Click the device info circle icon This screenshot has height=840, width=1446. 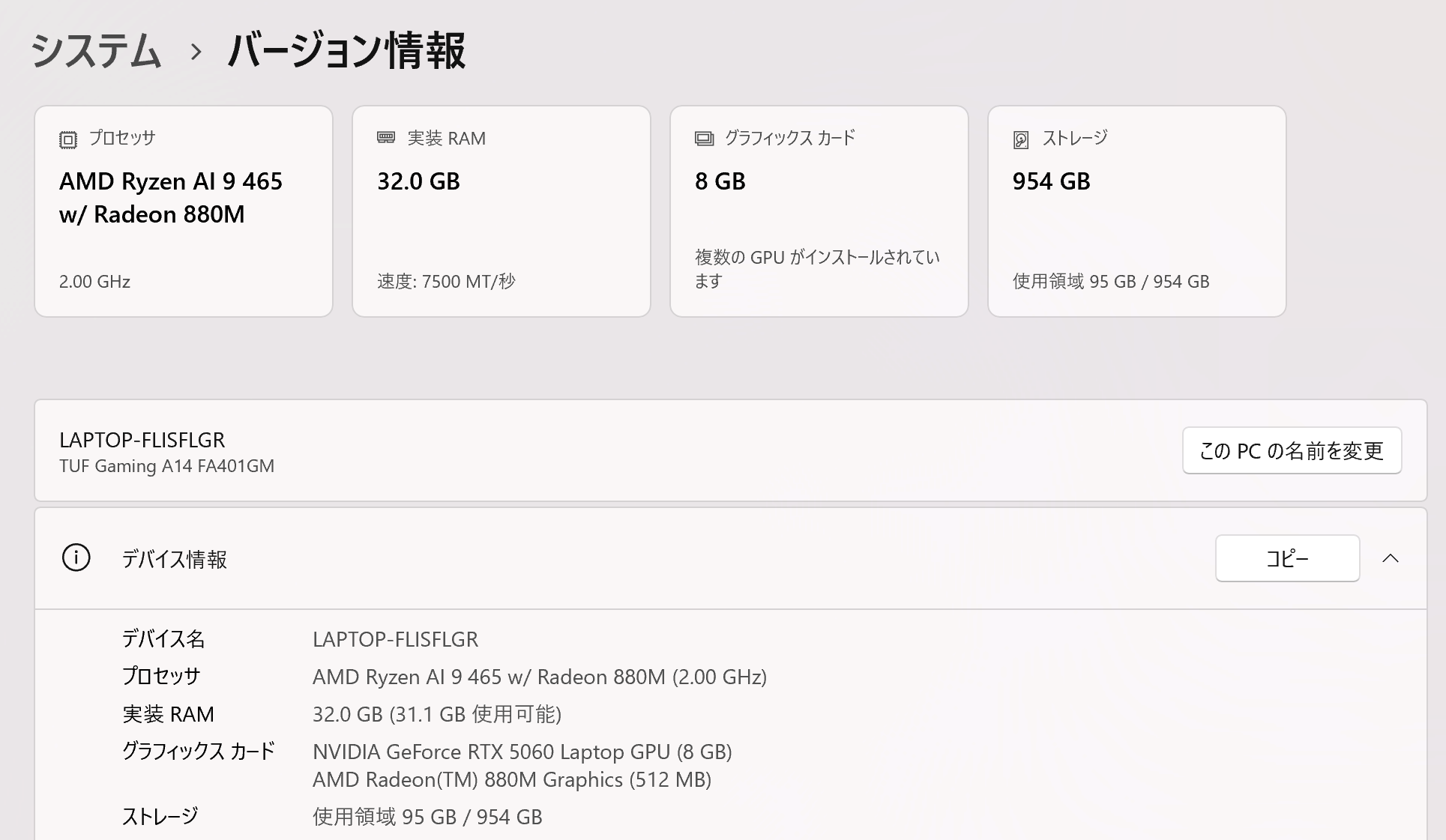76,558
